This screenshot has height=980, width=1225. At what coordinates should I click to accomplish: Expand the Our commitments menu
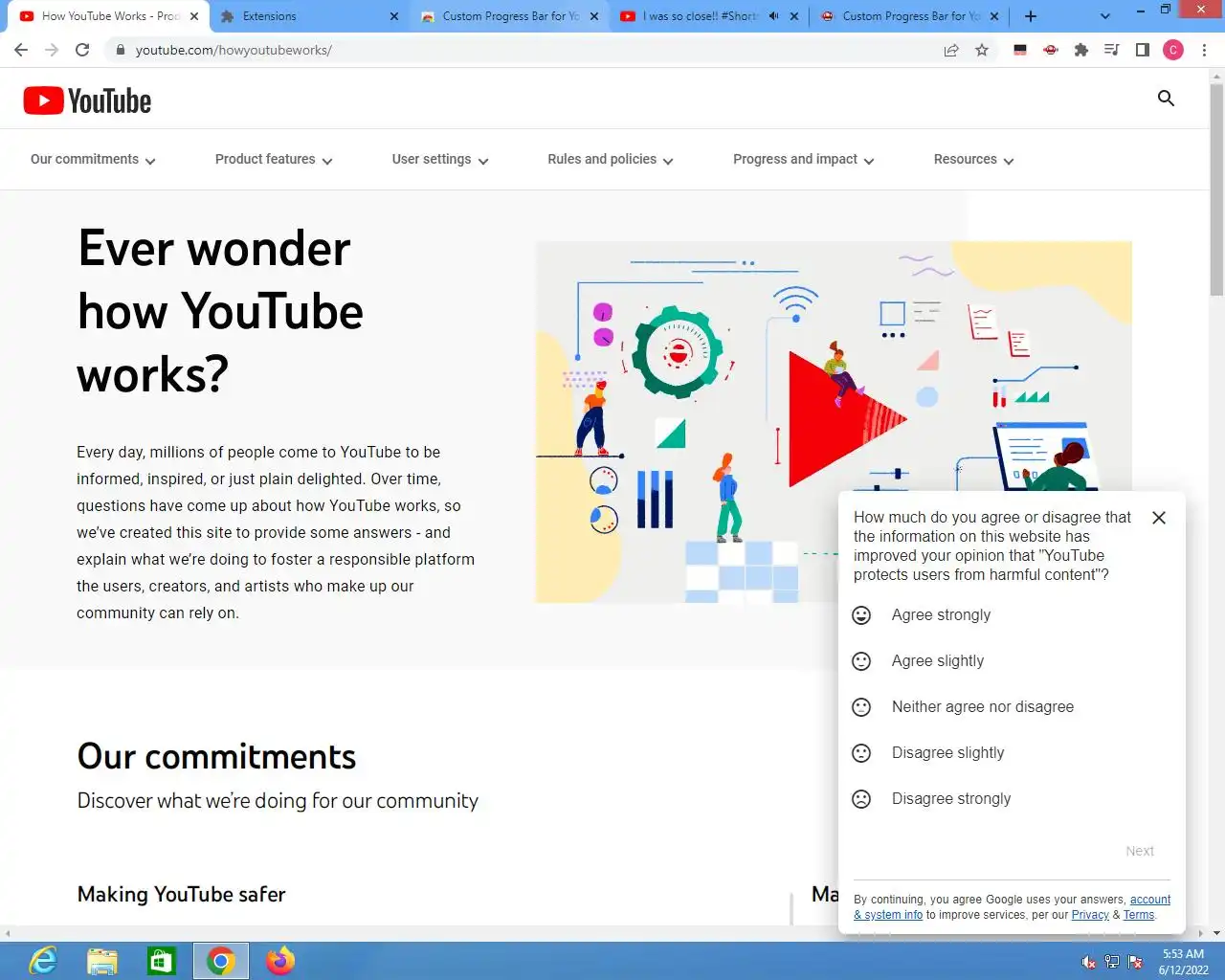click(93, 160)
